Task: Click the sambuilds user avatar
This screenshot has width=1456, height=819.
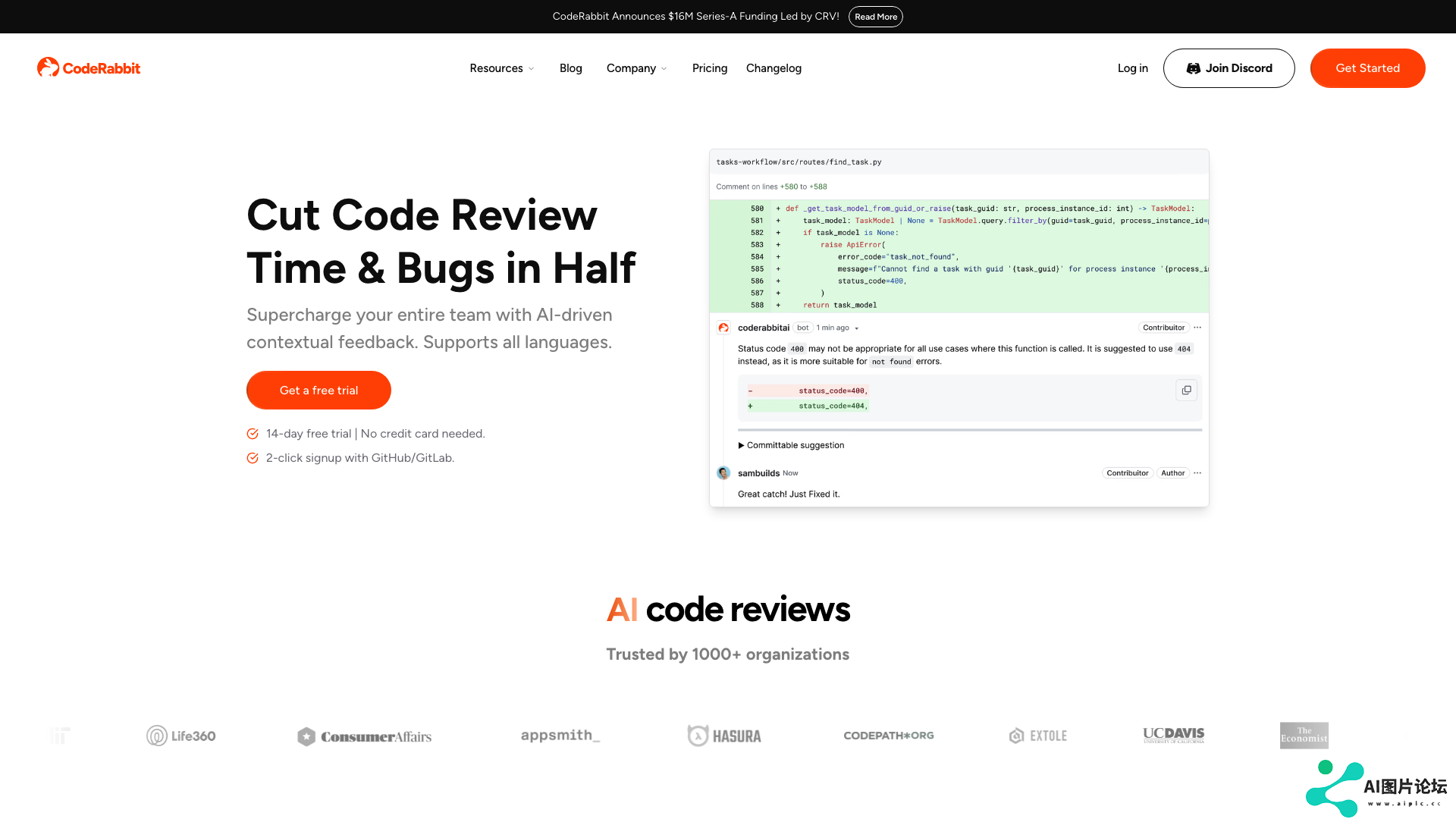Action: click(x=723, y=473)
